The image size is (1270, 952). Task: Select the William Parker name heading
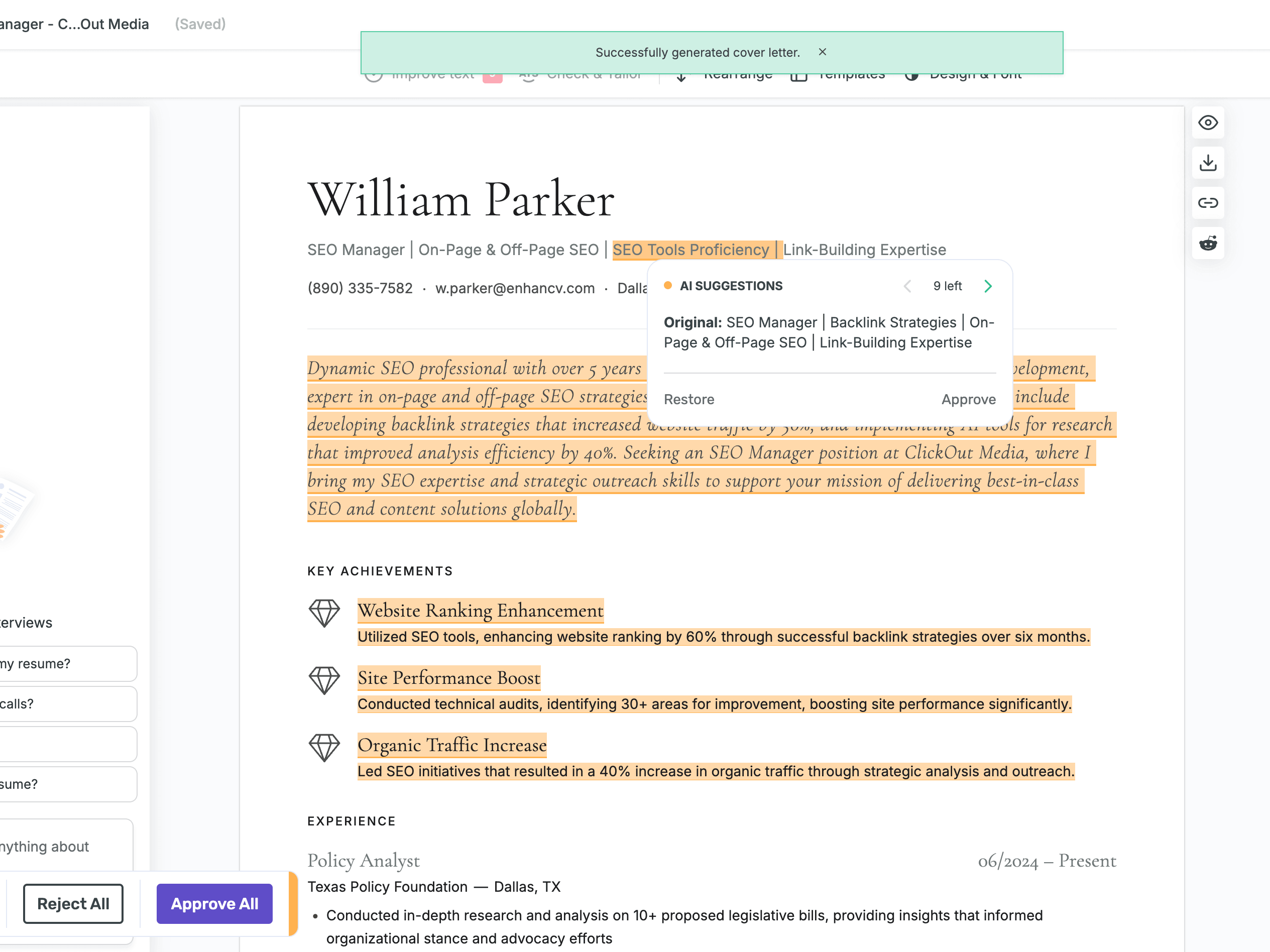tap(461, 199)
